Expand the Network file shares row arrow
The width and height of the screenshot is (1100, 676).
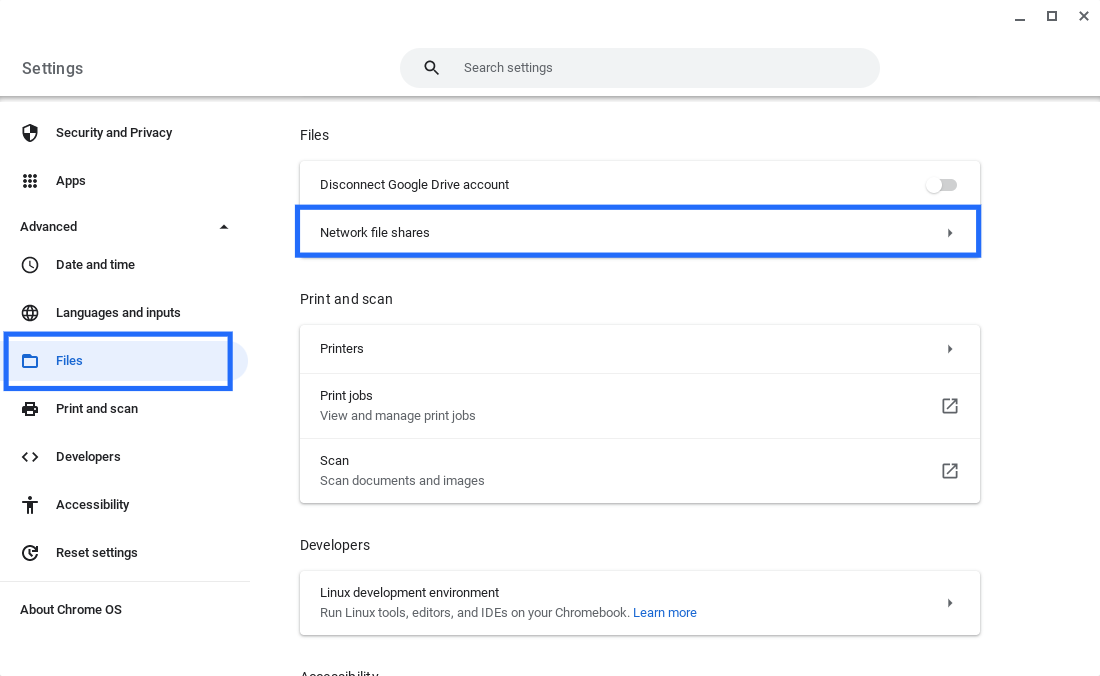949,233
